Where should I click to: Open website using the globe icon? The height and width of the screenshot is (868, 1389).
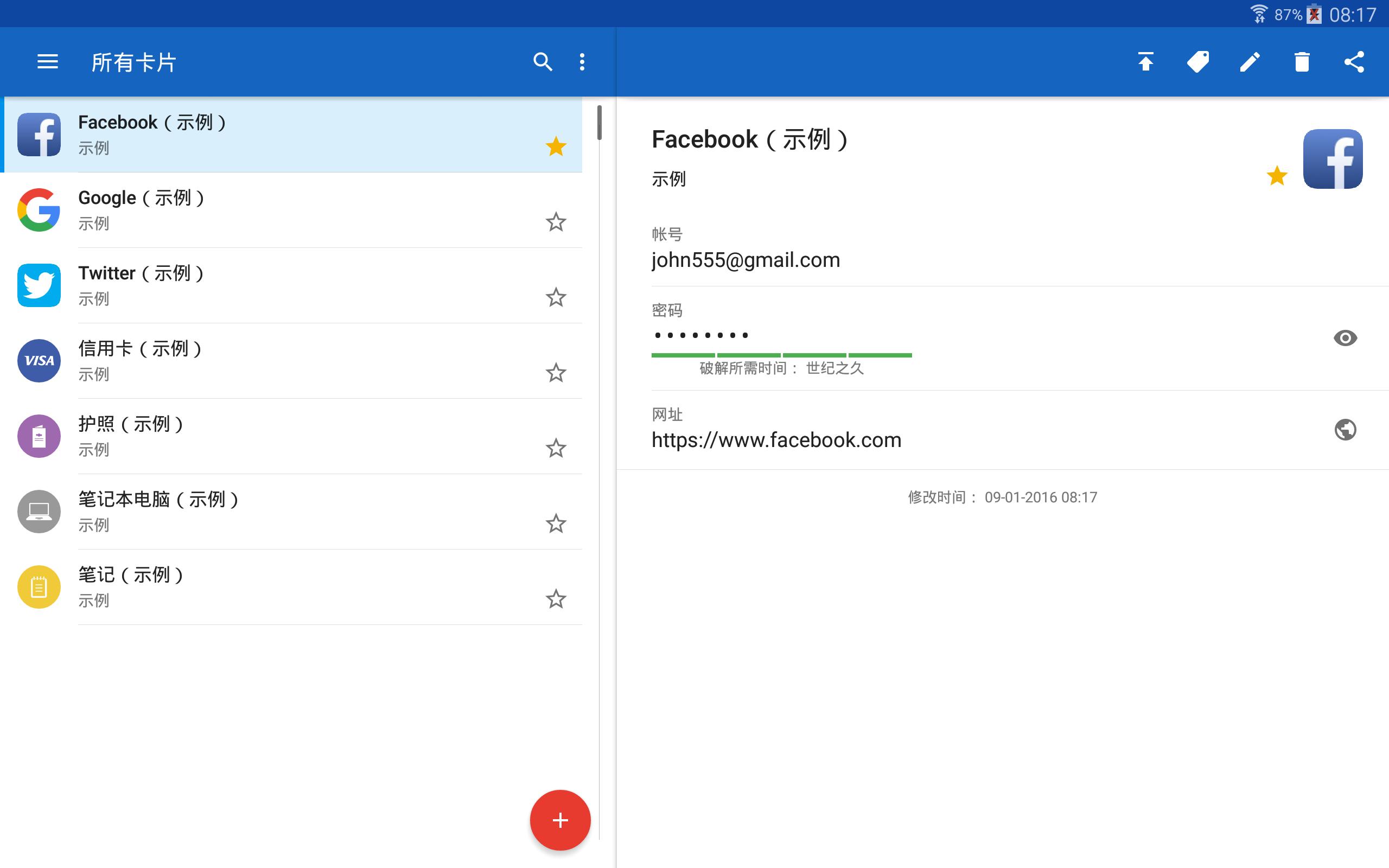[1346, 430]
